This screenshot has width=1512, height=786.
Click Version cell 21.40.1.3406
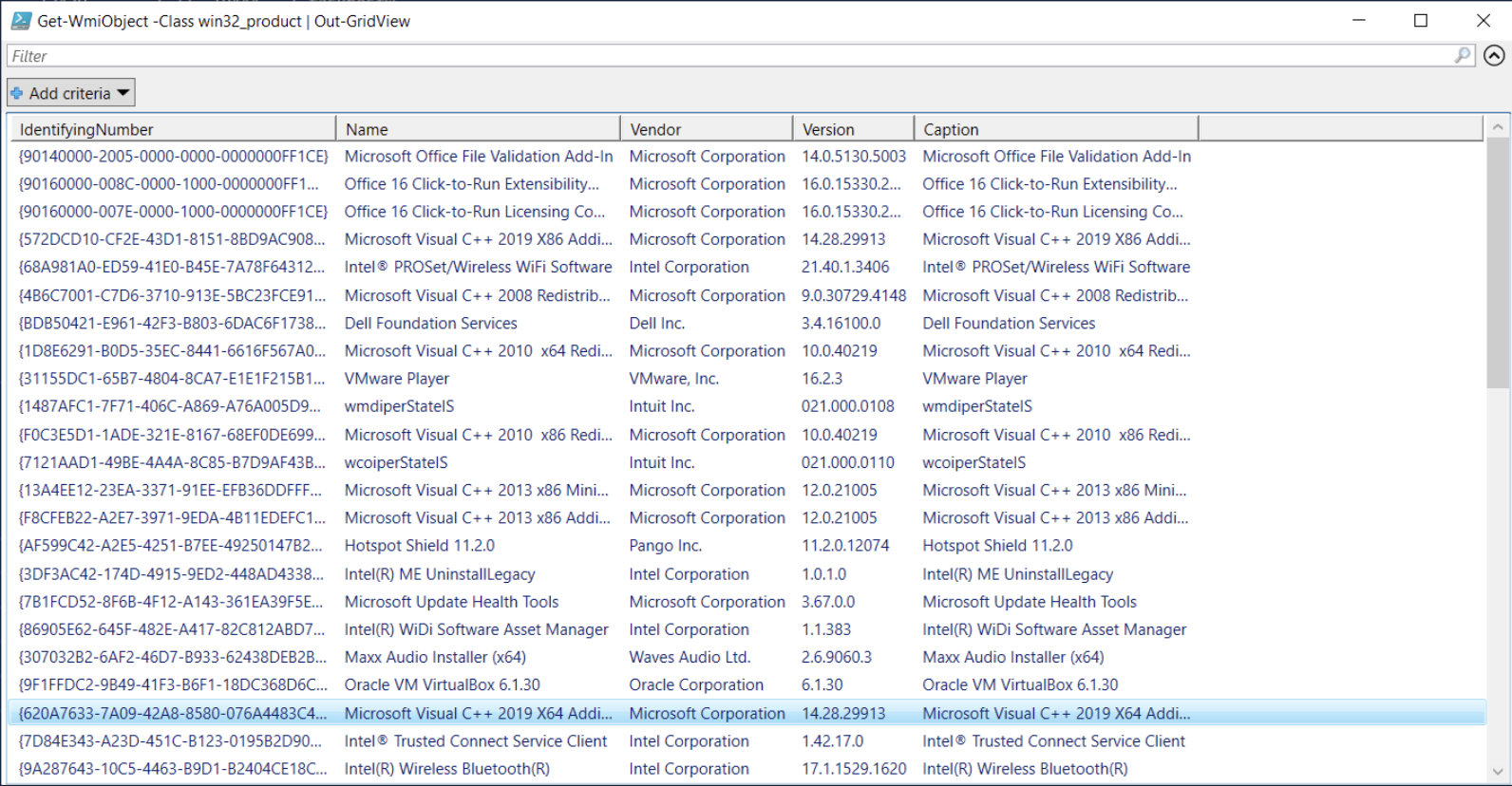tap(845, 268)
